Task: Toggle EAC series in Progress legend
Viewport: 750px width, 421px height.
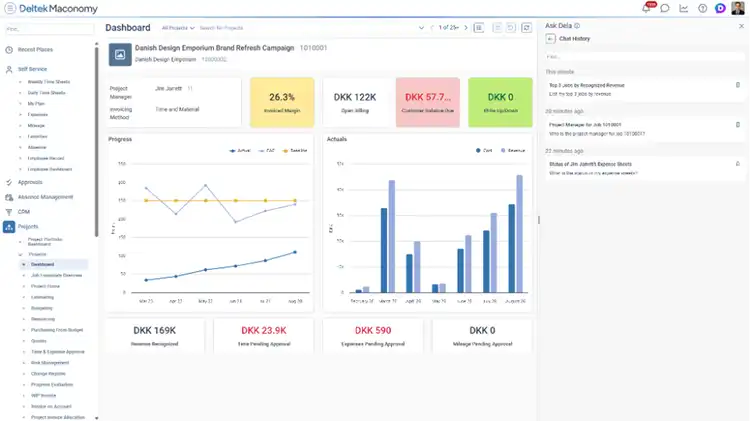Action: pos(266,151)
